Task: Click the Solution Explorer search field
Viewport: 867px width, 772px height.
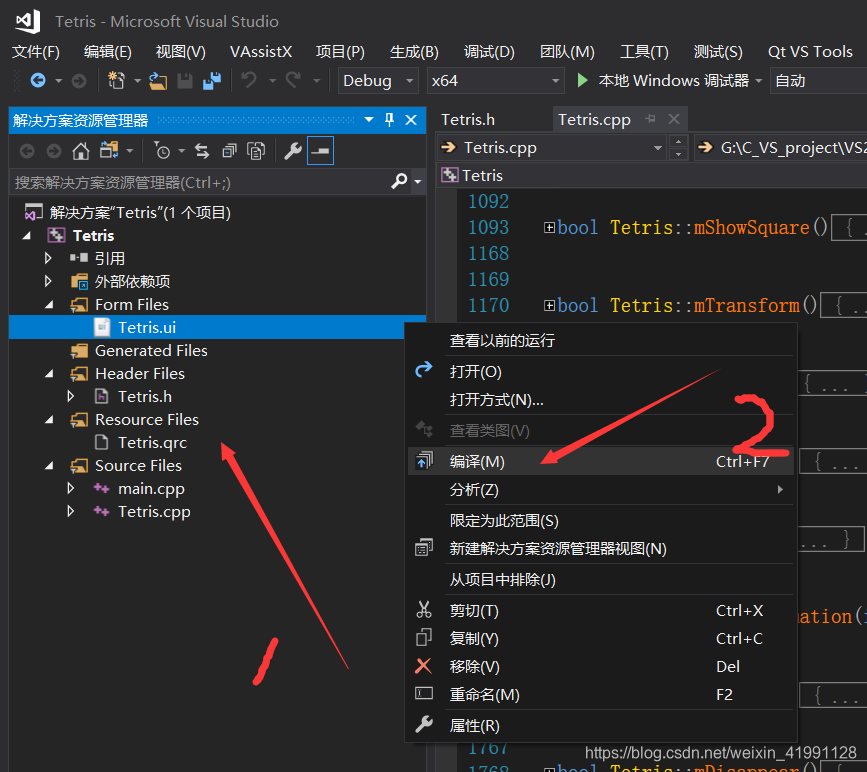Action: (199, 182)
